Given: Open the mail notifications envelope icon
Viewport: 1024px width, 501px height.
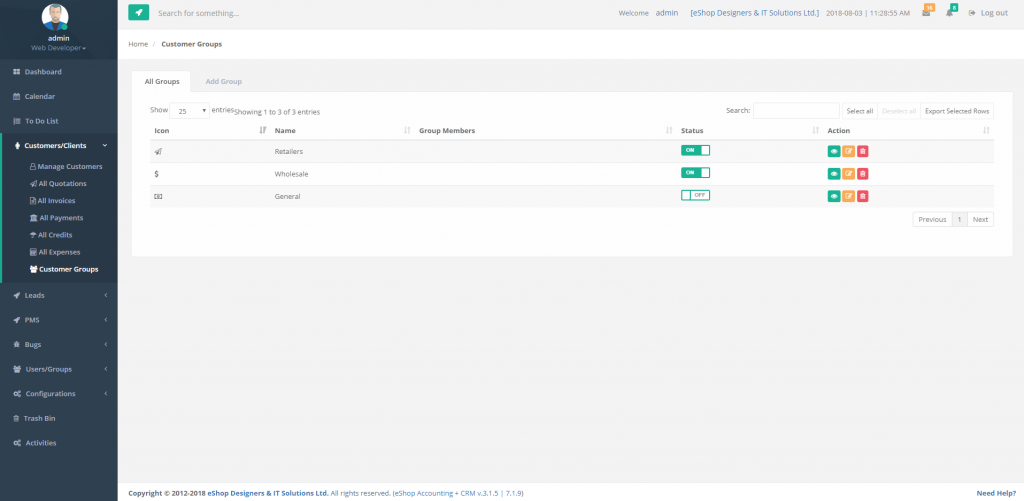Looking at the screenshot, I should (927, 13).
